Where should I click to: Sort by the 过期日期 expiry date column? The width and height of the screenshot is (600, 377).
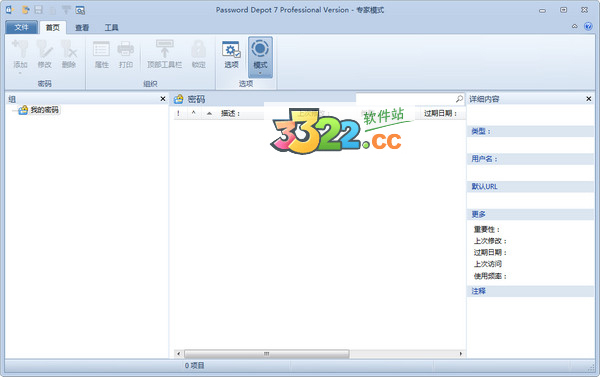440,113
